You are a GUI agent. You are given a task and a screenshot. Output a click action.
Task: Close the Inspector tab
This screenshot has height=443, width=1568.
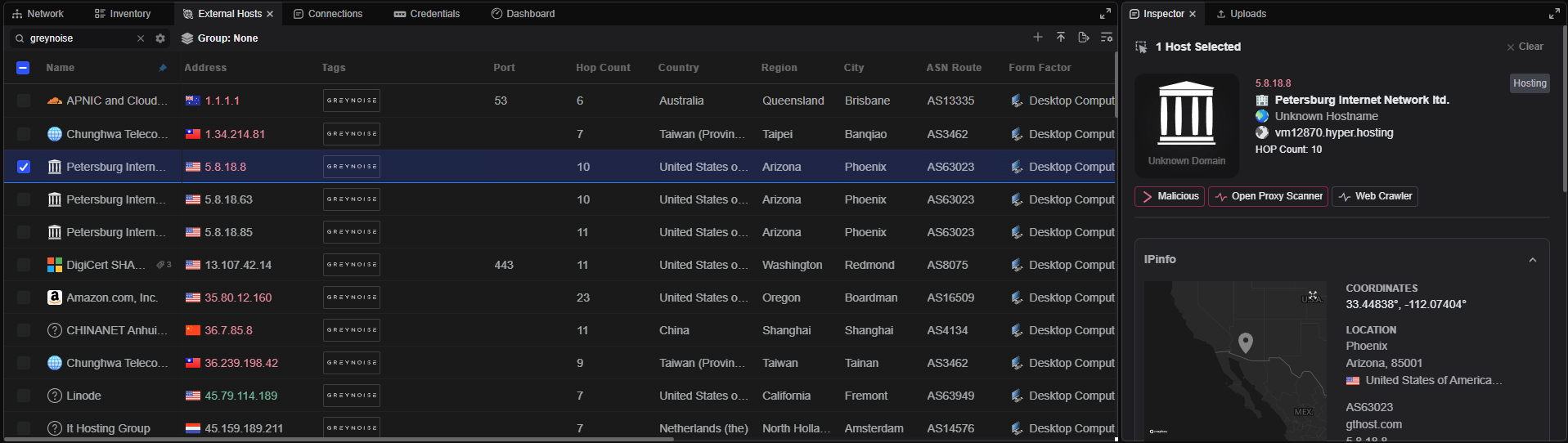point(1193,14)
